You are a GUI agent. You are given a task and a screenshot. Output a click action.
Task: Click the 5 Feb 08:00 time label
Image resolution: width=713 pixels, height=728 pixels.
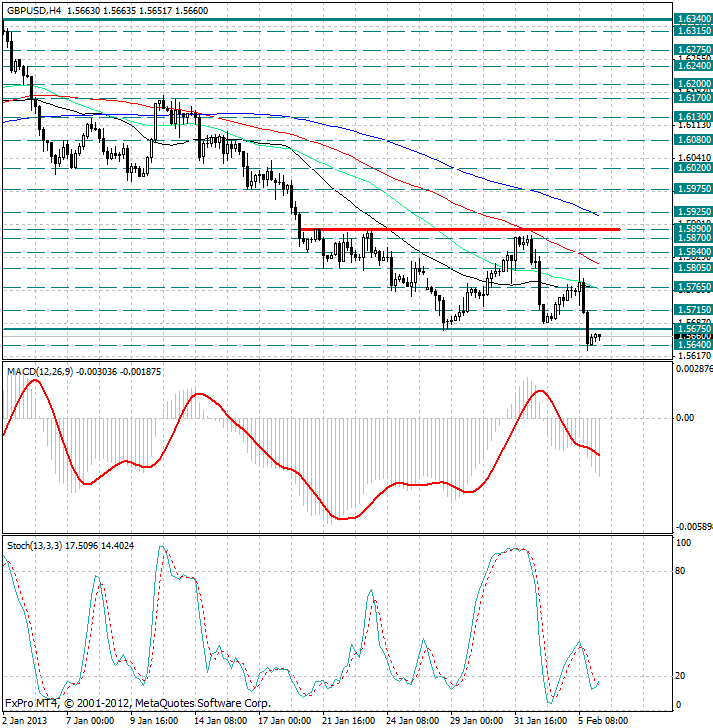(x=606, y=719)
